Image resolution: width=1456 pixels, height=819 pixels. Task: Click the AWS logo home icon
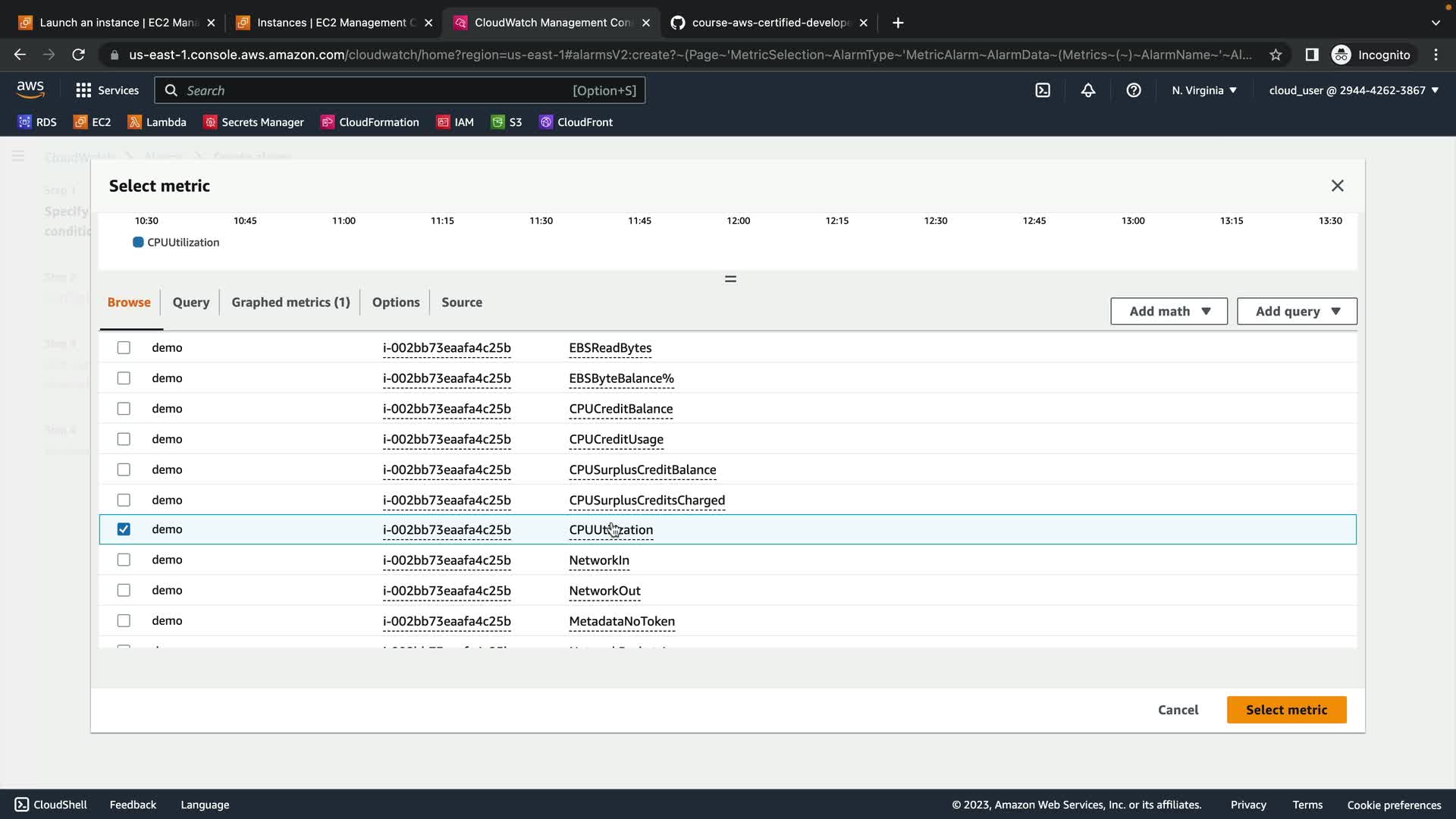point(30,89)
